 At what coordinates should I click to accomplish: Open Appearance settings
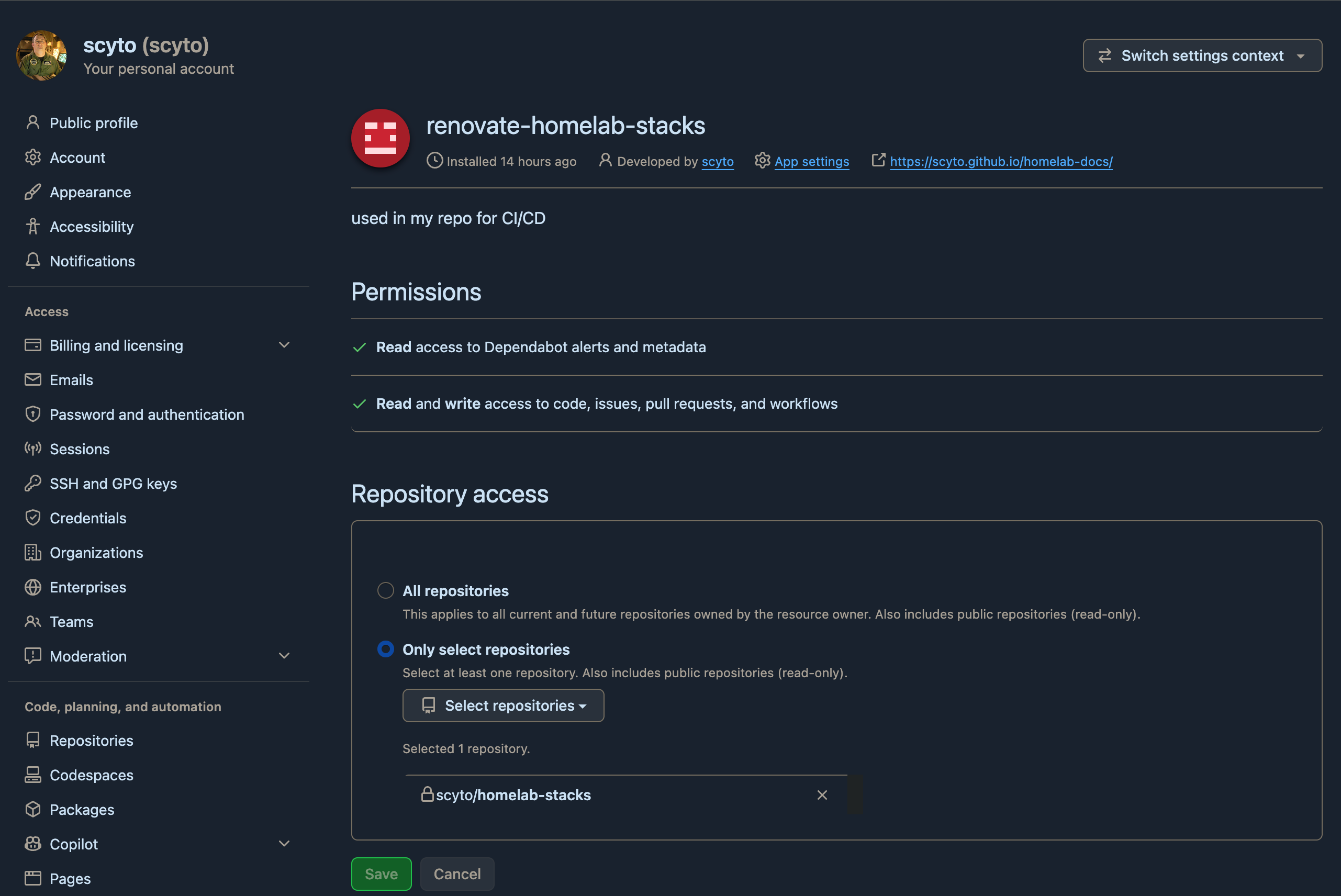click(x=90, y=192)
